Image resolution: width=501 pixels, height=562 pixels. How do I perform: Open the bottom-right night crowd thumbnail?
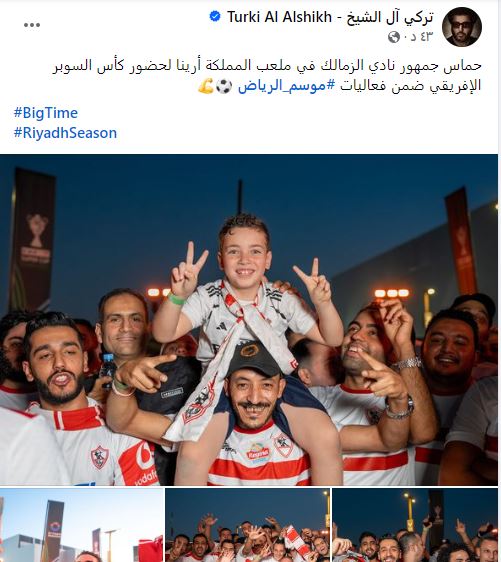tap(415, 525)
